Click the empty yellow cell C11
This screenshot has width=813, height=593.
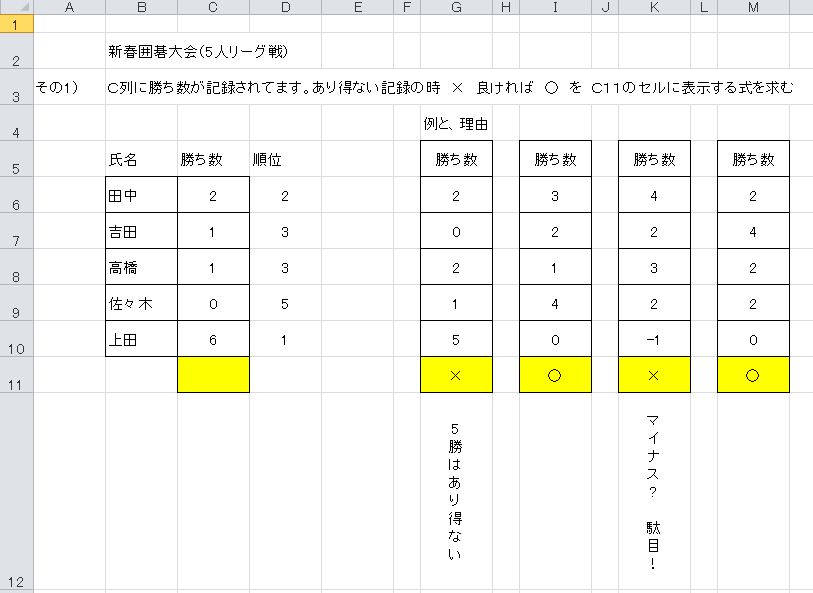click(214, 375)
